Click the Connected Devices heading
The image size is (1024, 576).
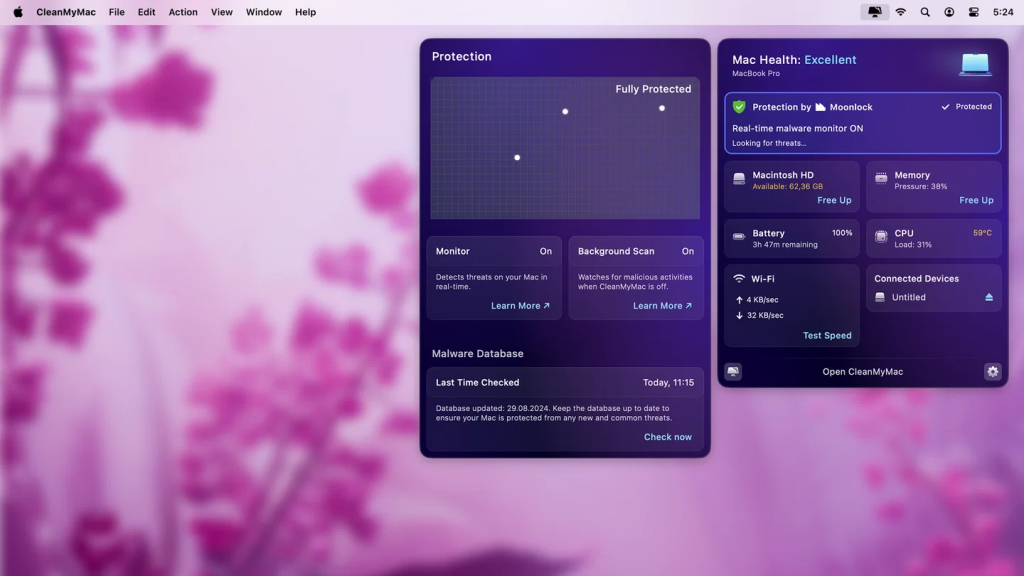tap(916, 279)
